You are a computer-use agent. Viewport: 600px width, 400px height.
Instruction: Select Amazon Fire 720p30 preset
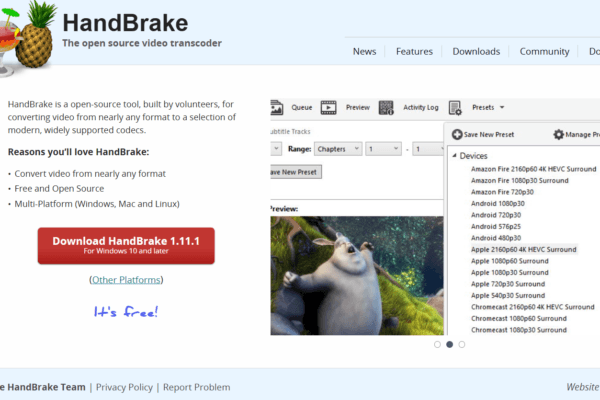point(502,192)
